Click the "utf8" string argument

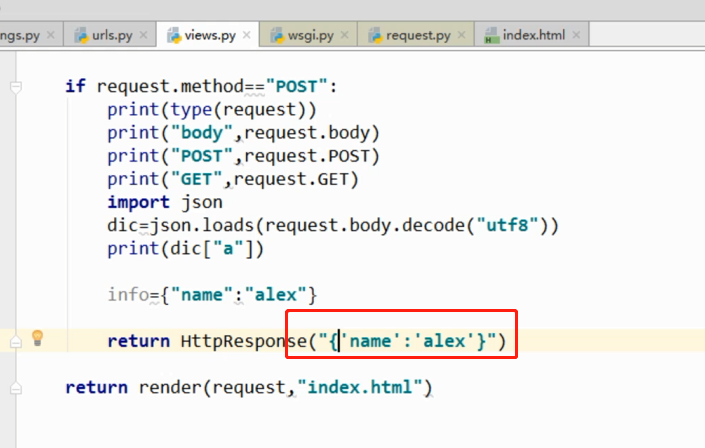[508, 225]
